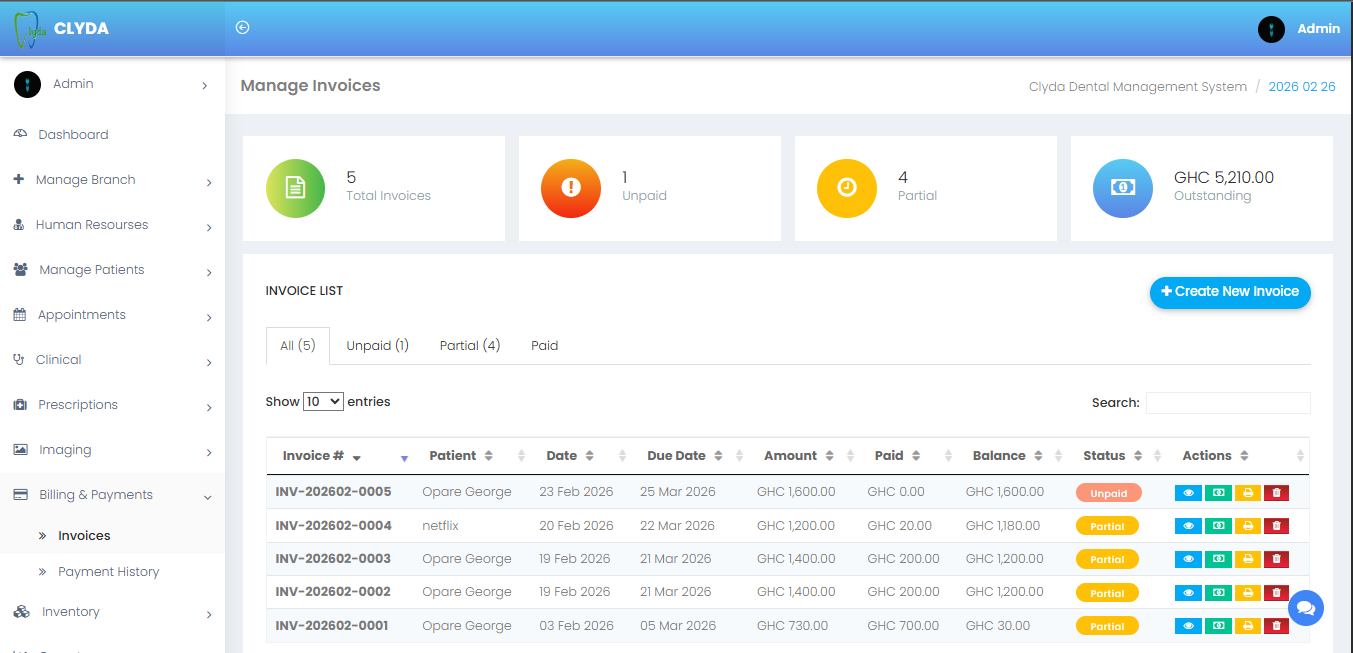Click the Clyda Dental Management System breadcrumb
The image size is (1353, 653).
coord(1138,87)
